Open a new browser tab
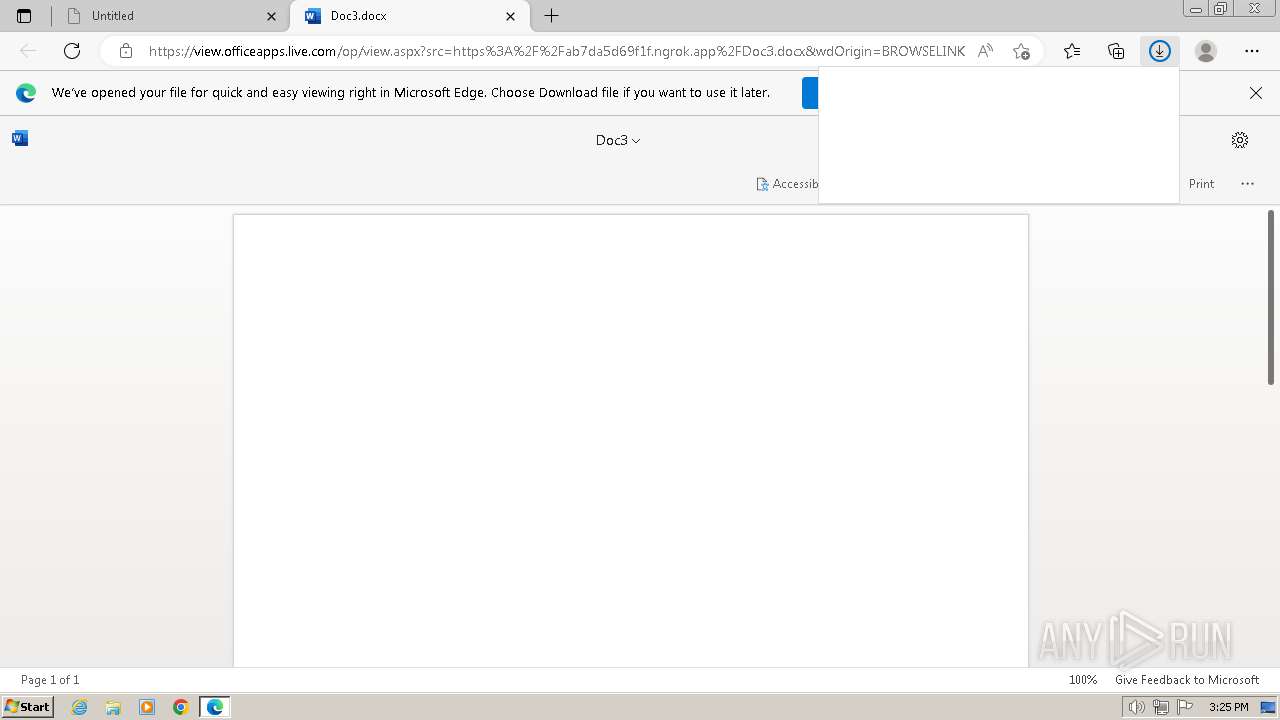Screen dimensions: 1280x720 pyautogui.click(x=551, y=16)
